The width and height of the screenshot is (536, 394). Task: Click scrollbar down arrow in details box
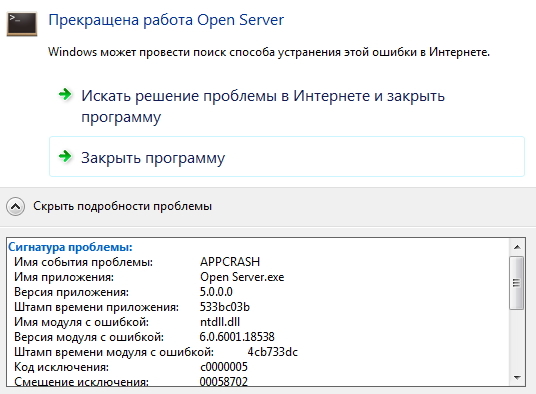517,378
